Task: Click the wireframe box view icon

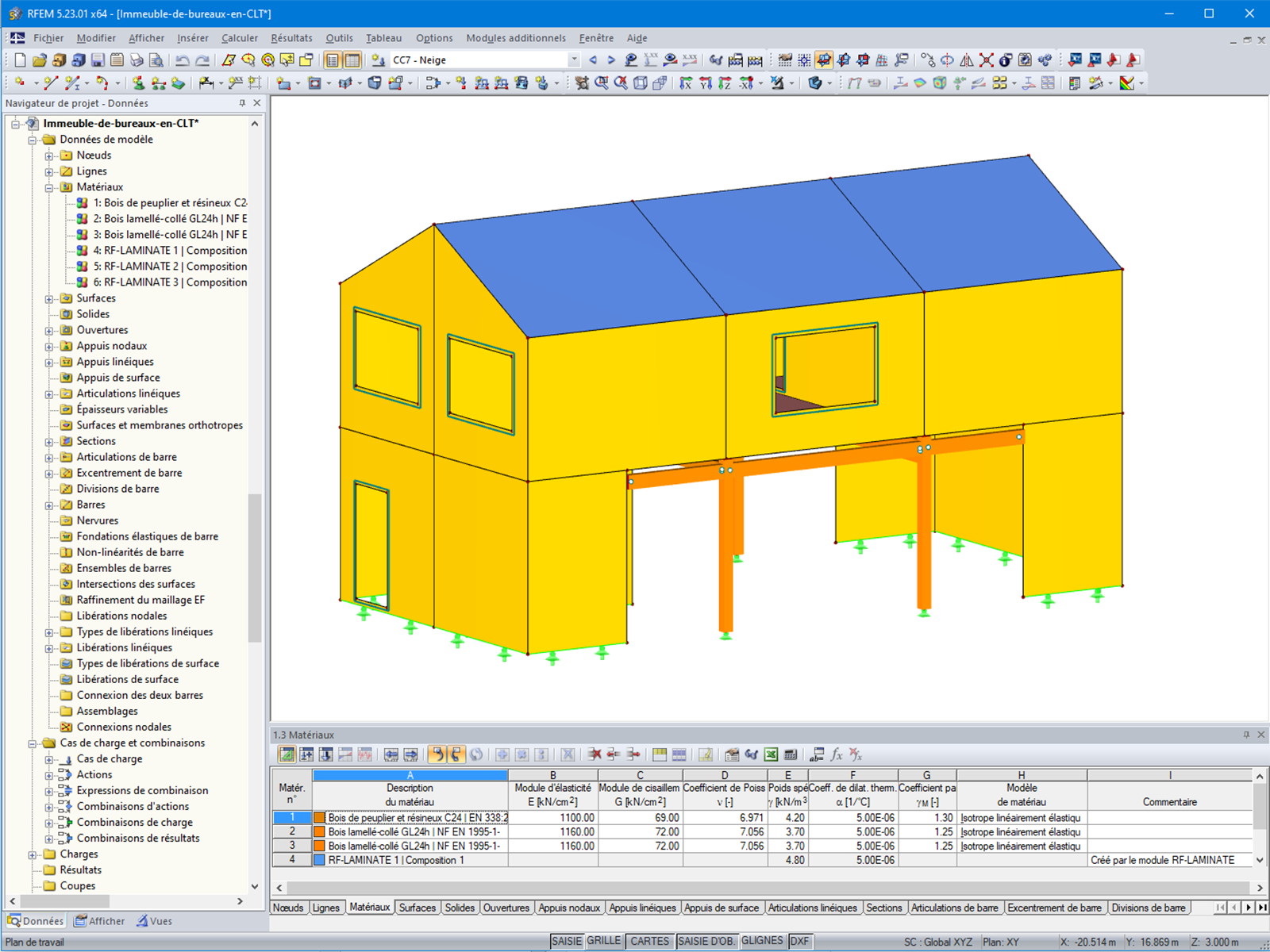Action: click(641, 83)
